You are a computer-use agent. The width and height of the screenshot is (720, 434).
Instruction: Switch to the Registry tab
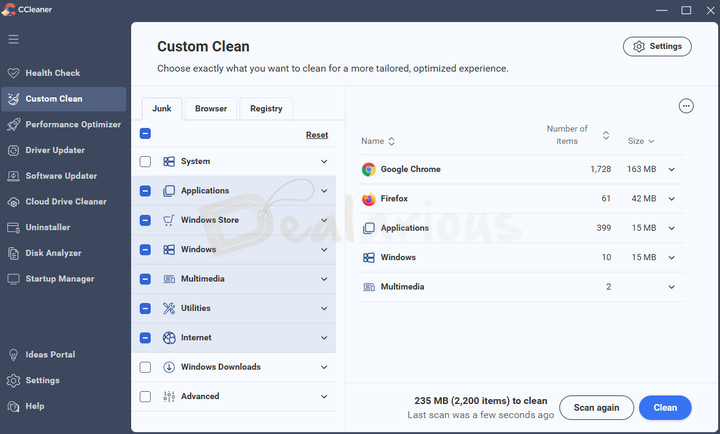pos(266,108)
